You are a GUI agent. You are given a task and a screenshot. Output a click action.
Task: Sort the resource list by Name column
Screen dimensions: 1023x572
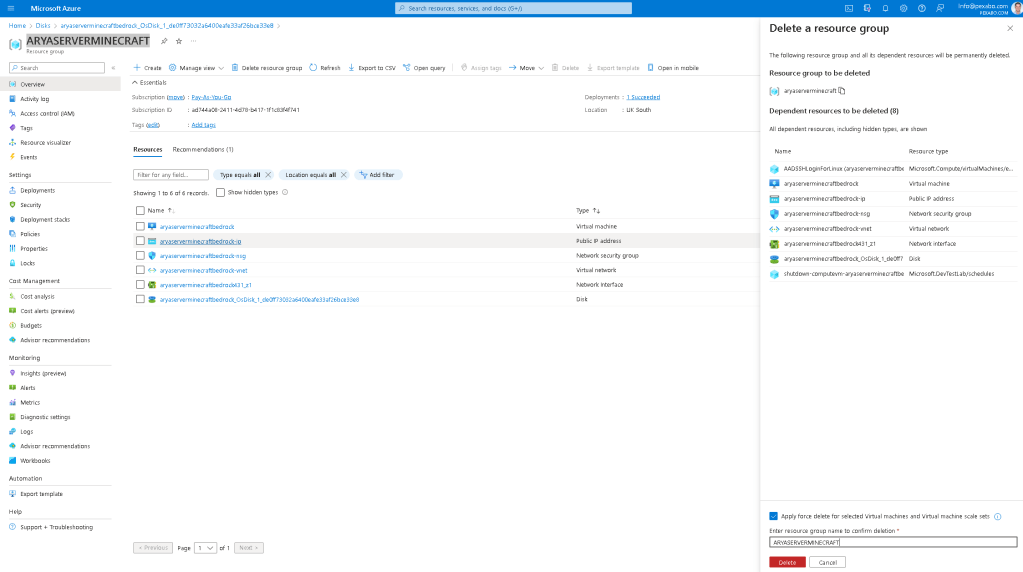[160, 211]
